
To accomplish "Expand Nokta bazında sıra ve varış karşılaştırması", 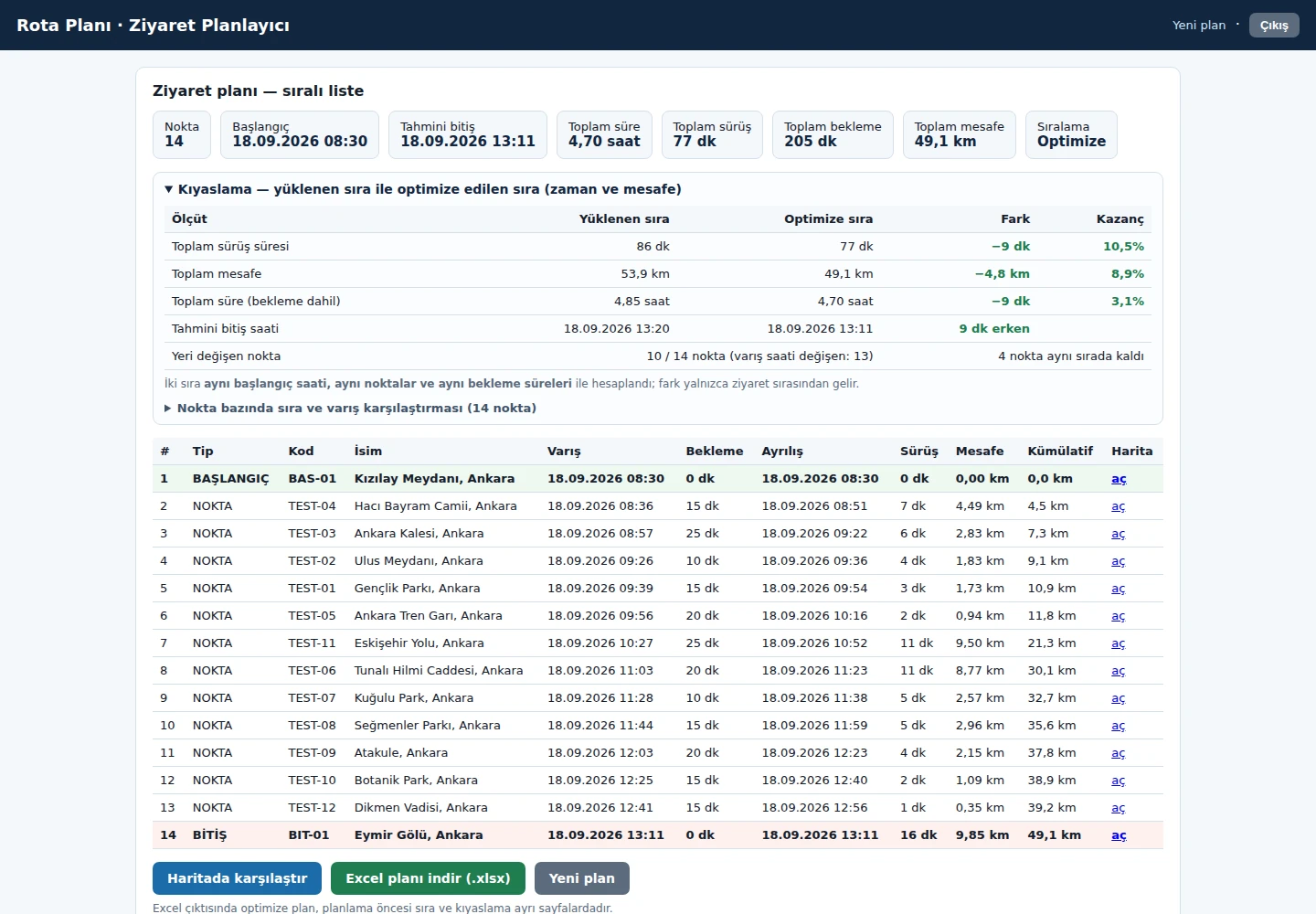I will (350, 409).
